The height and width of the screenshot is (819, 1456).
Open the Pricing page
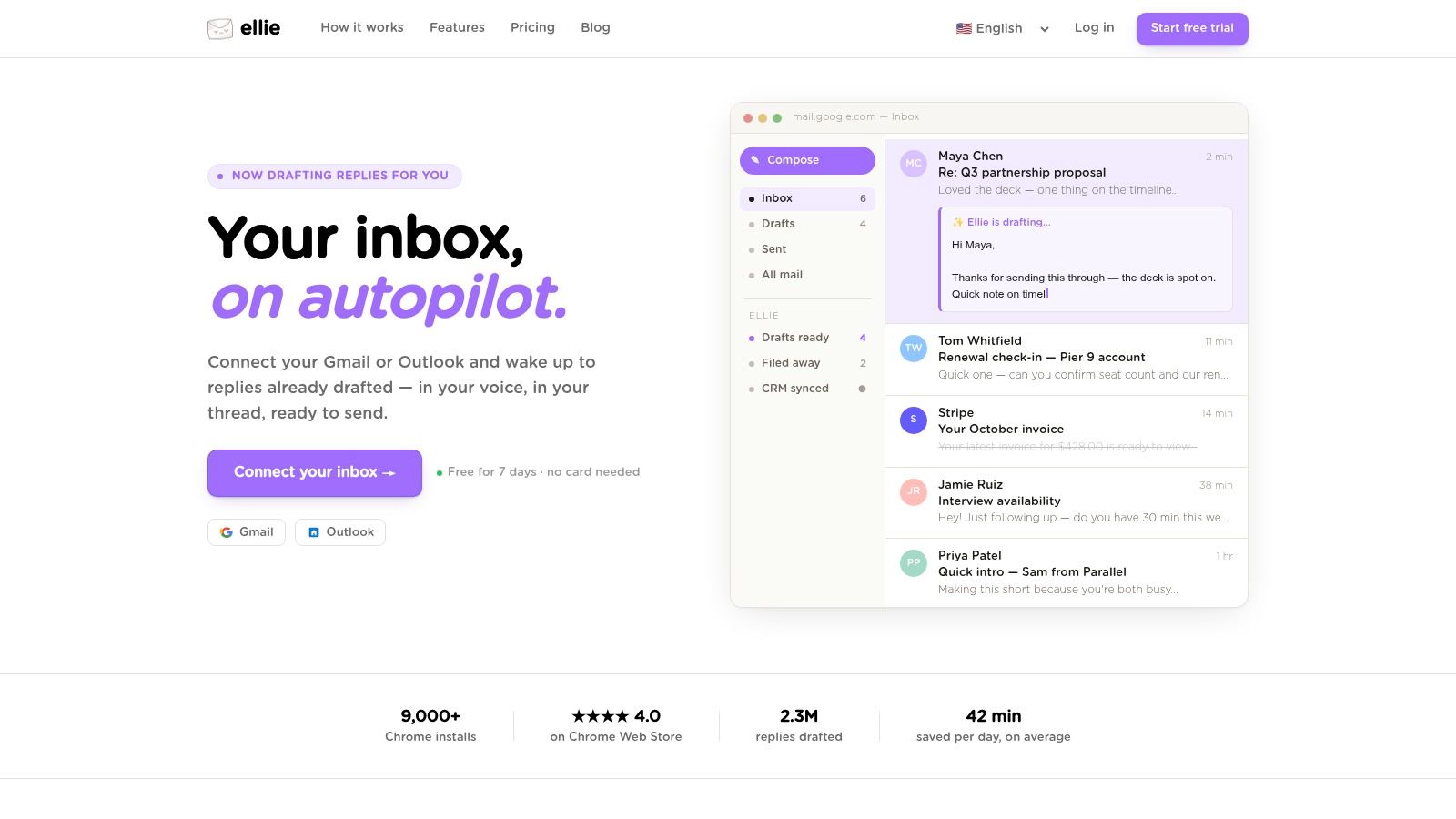tap(532, 27)
